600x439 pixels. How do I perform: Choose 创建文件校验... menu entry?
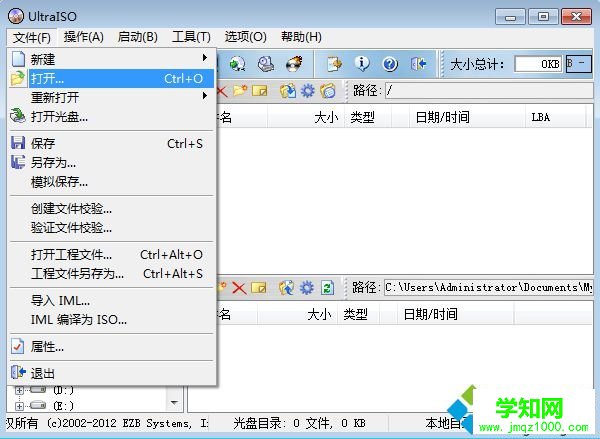(112, 209)
